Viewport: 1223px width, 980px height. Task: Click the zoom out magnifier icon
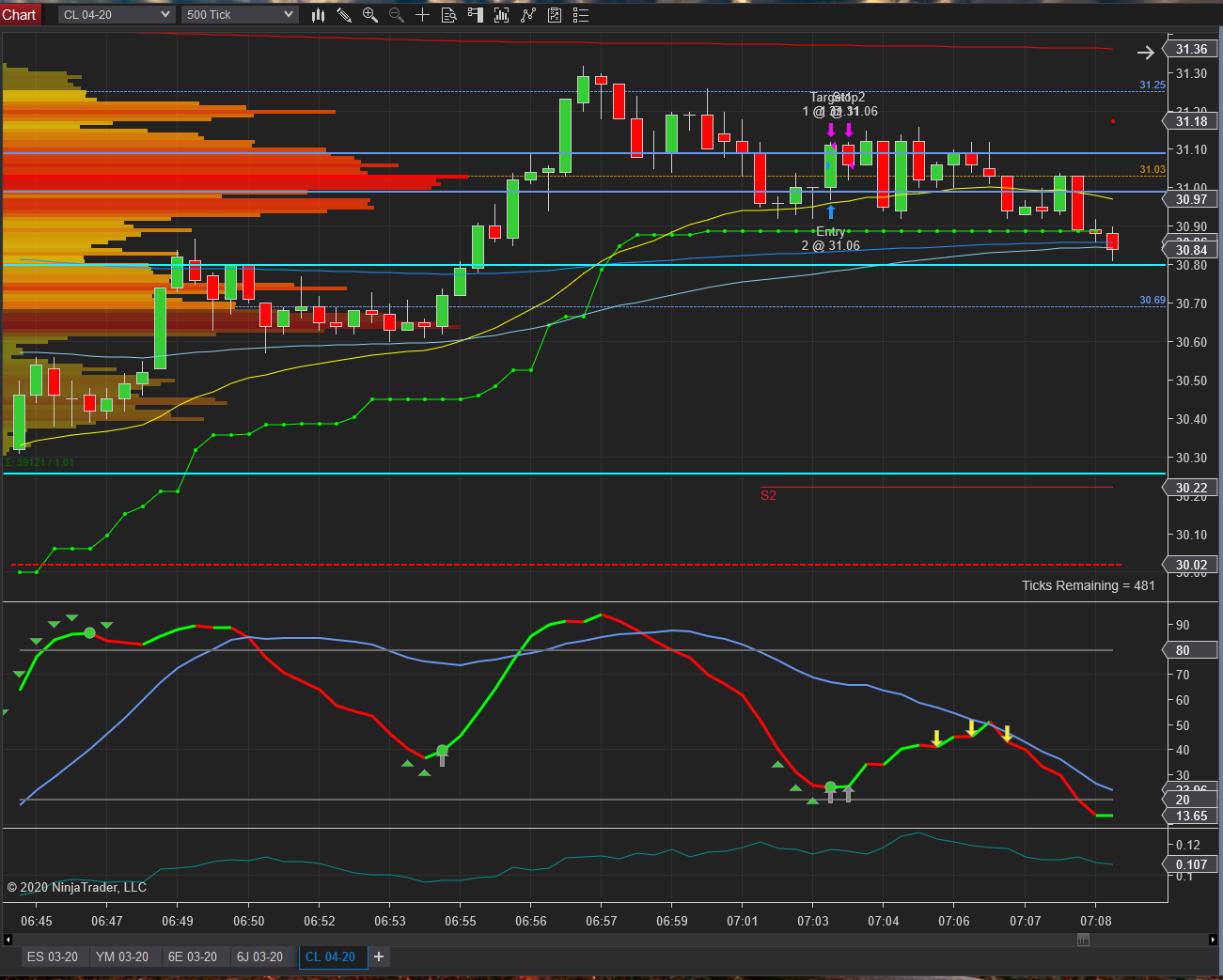[x=397, y=14]
